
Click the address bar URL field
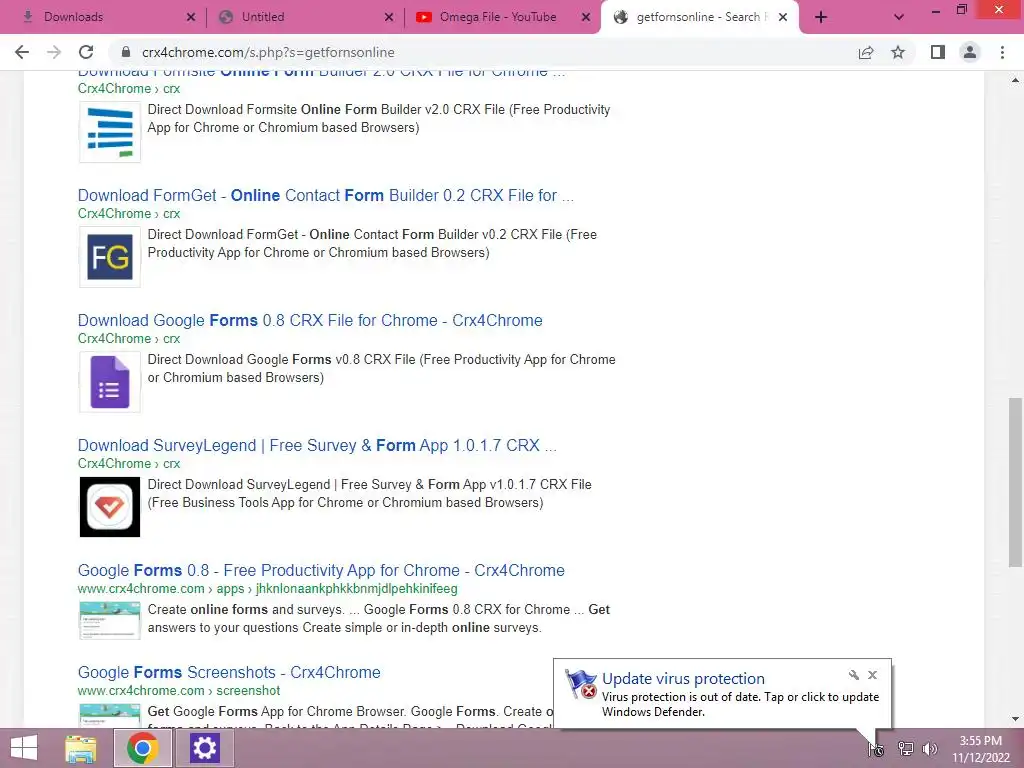coord(483,52)
